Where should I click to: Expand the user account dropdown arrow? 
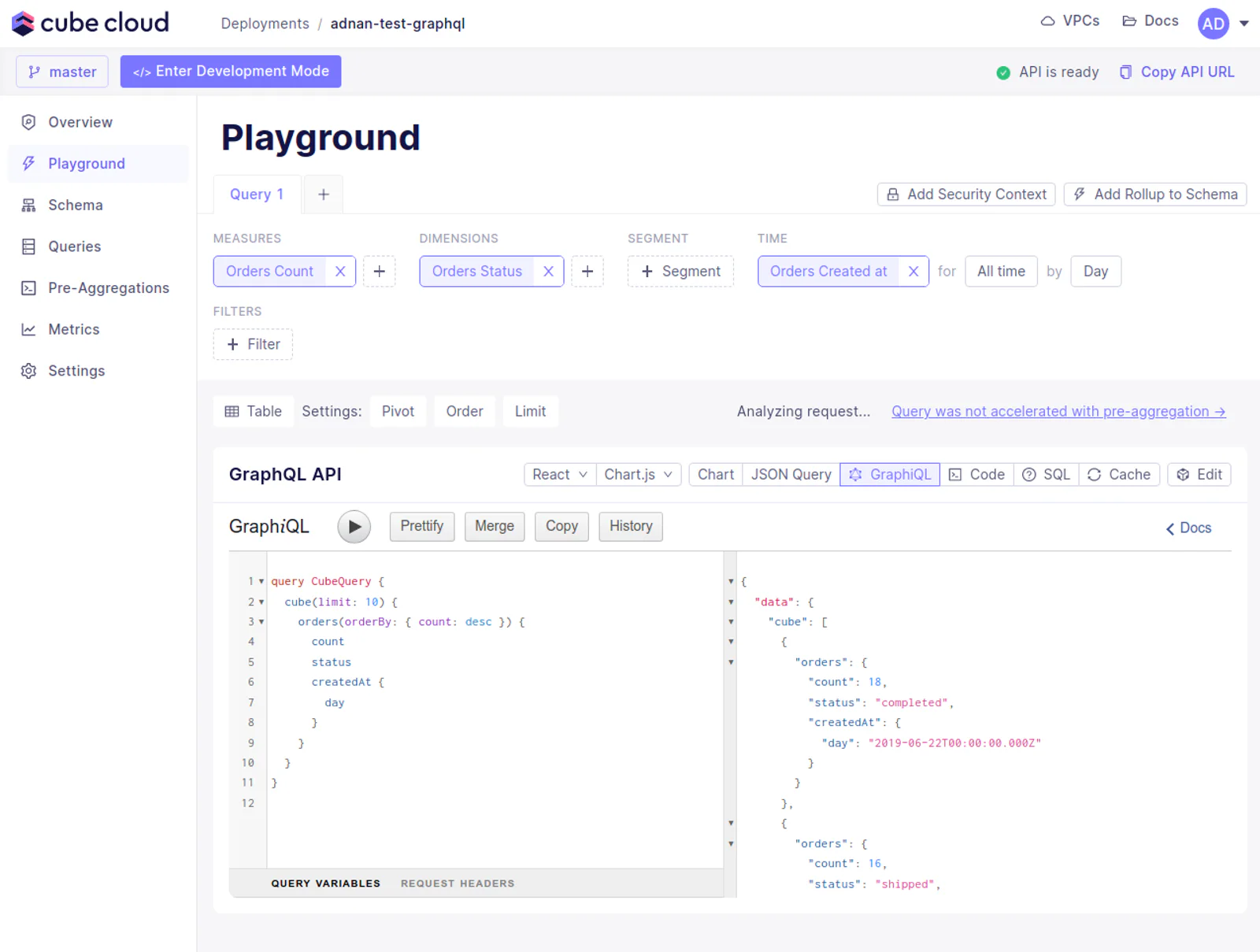1244,24
